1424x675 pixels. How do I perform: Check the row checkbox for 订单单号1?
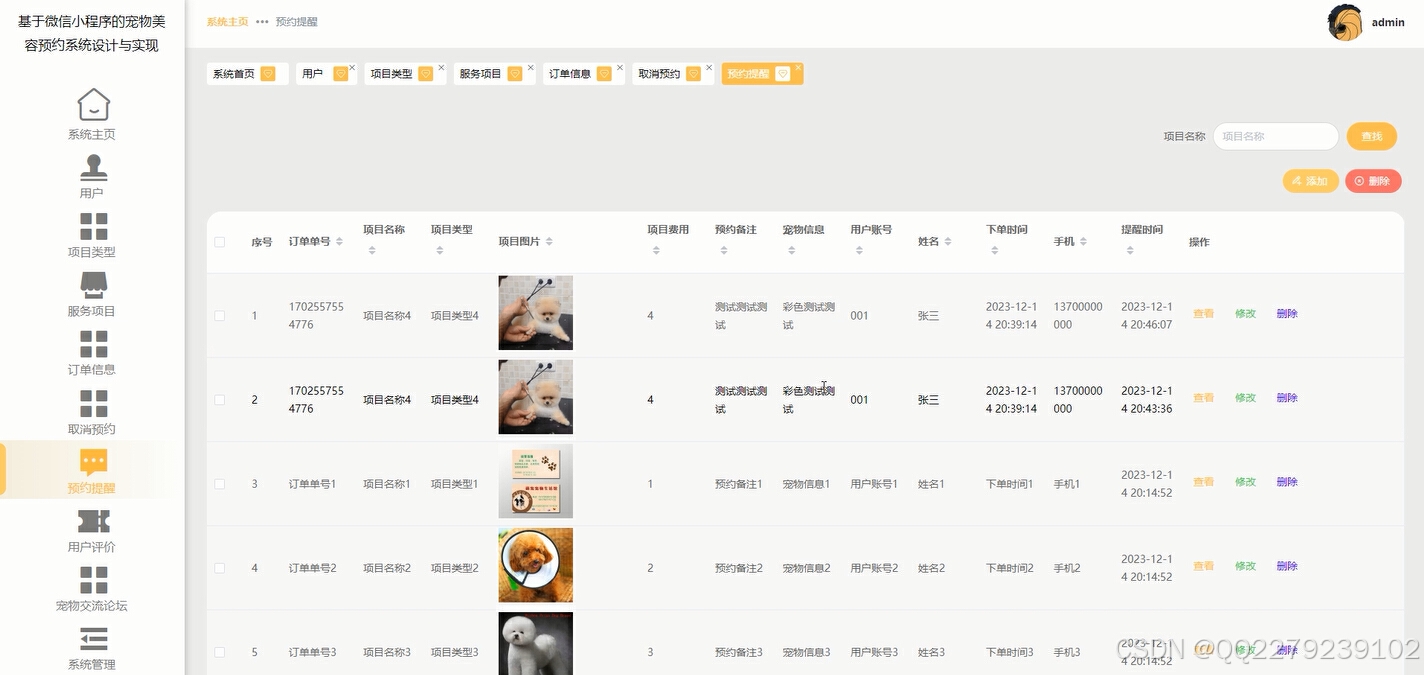[220, 482]
